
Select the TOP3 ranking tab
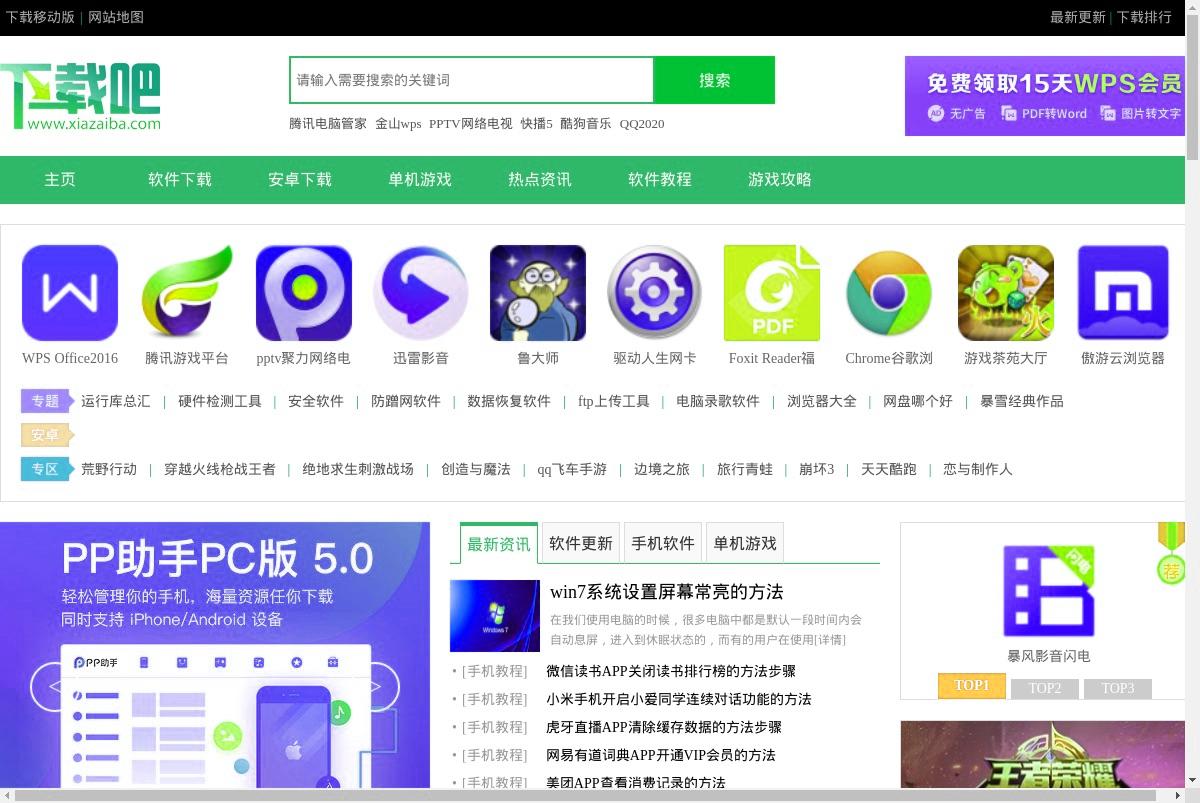tap(1118, 688)
